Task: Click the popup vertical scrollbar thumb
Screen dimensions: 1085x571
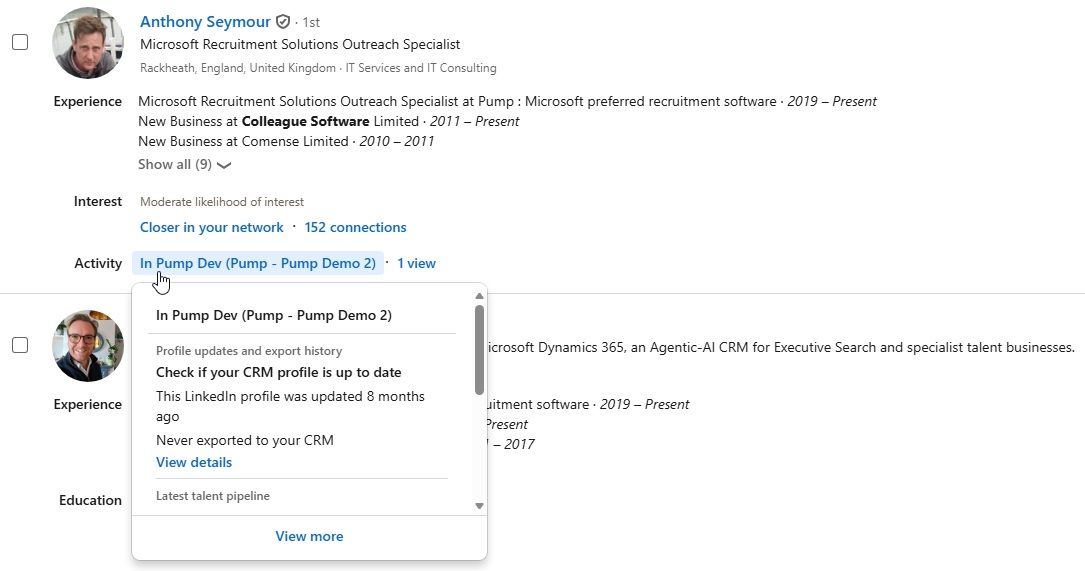Action: 479,350
